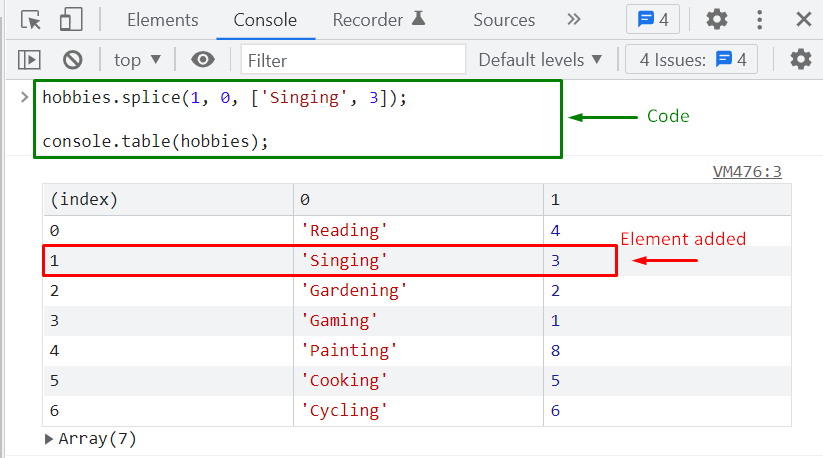The image size is (823, 458).
Task: Click the value 4 in Reading row
Action: click(555, 231)
